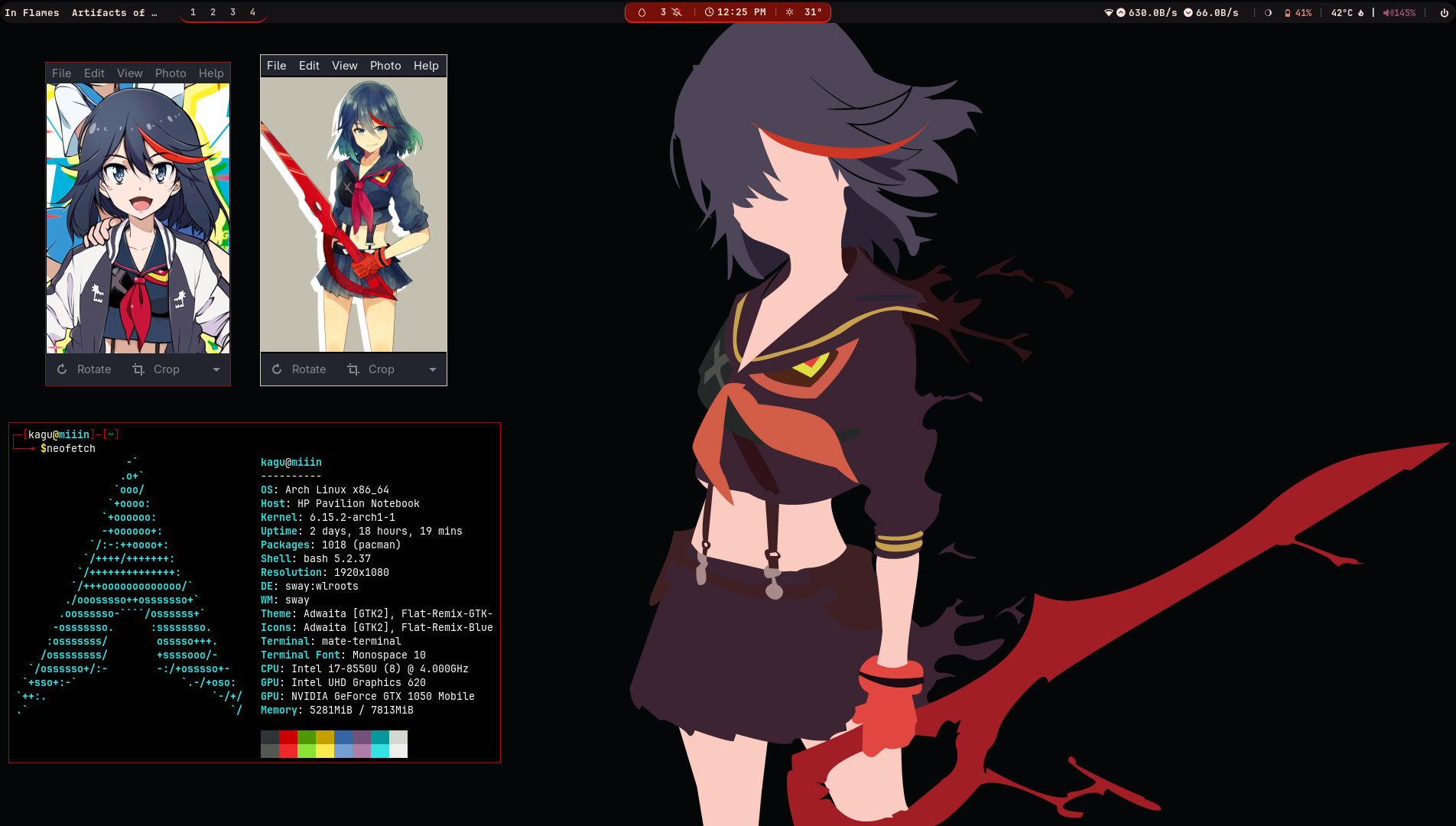Click the 66.0B/s download speed text

(x=1217, y=12)
